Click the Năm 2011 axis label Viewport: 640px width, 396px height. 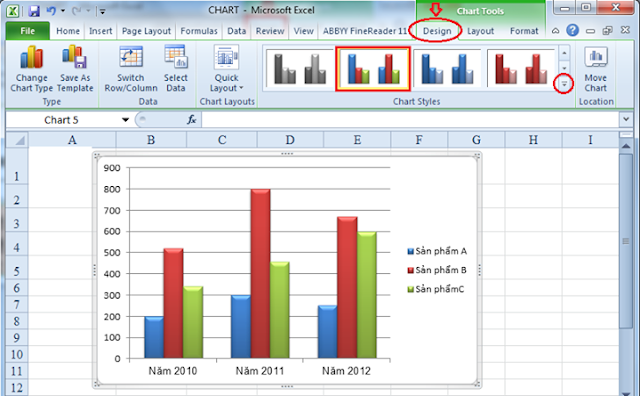(x=260, y=371)
